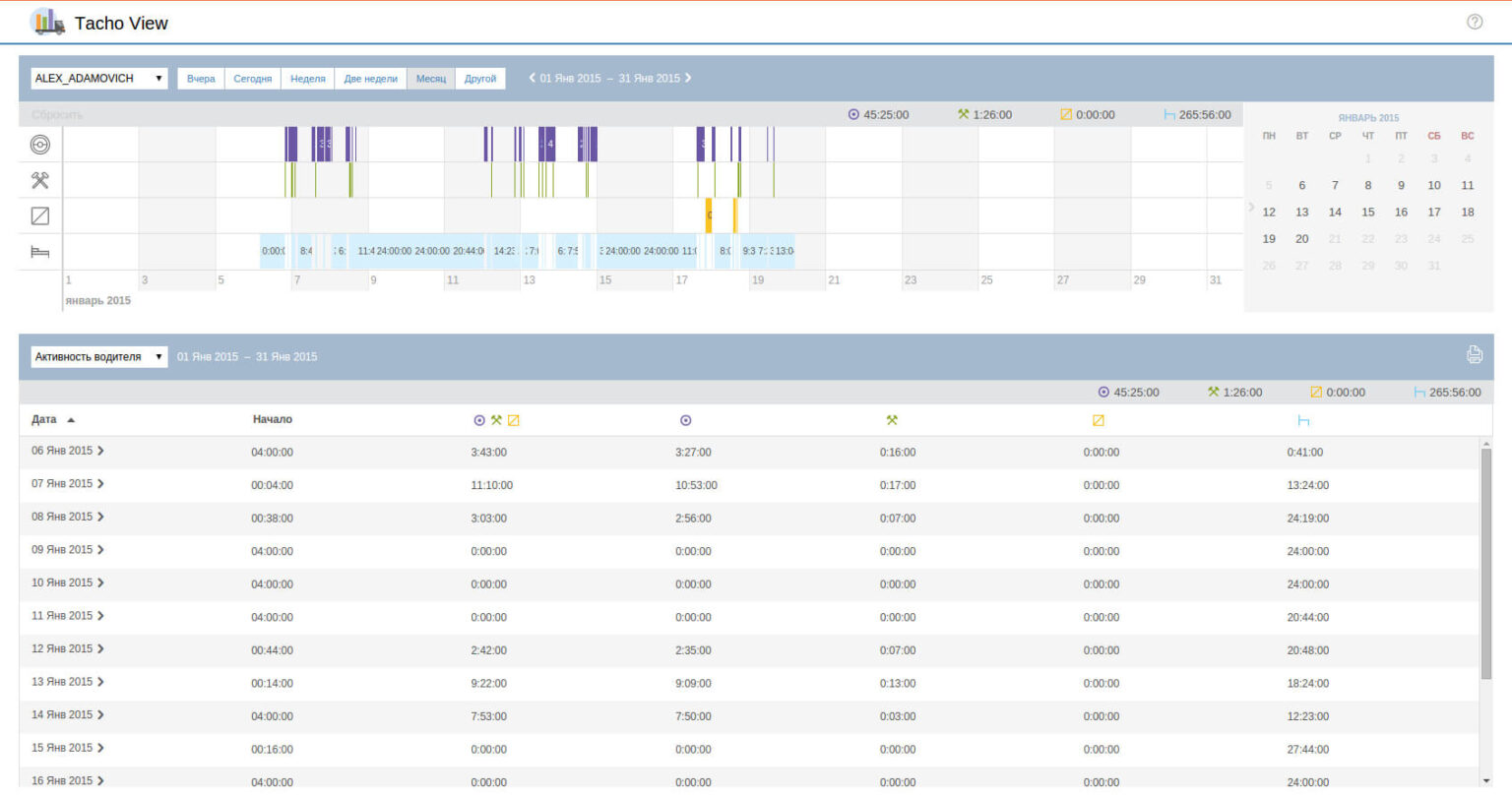Click the work hammers row icon
The image size is (1512, 797).
[40, 180]
